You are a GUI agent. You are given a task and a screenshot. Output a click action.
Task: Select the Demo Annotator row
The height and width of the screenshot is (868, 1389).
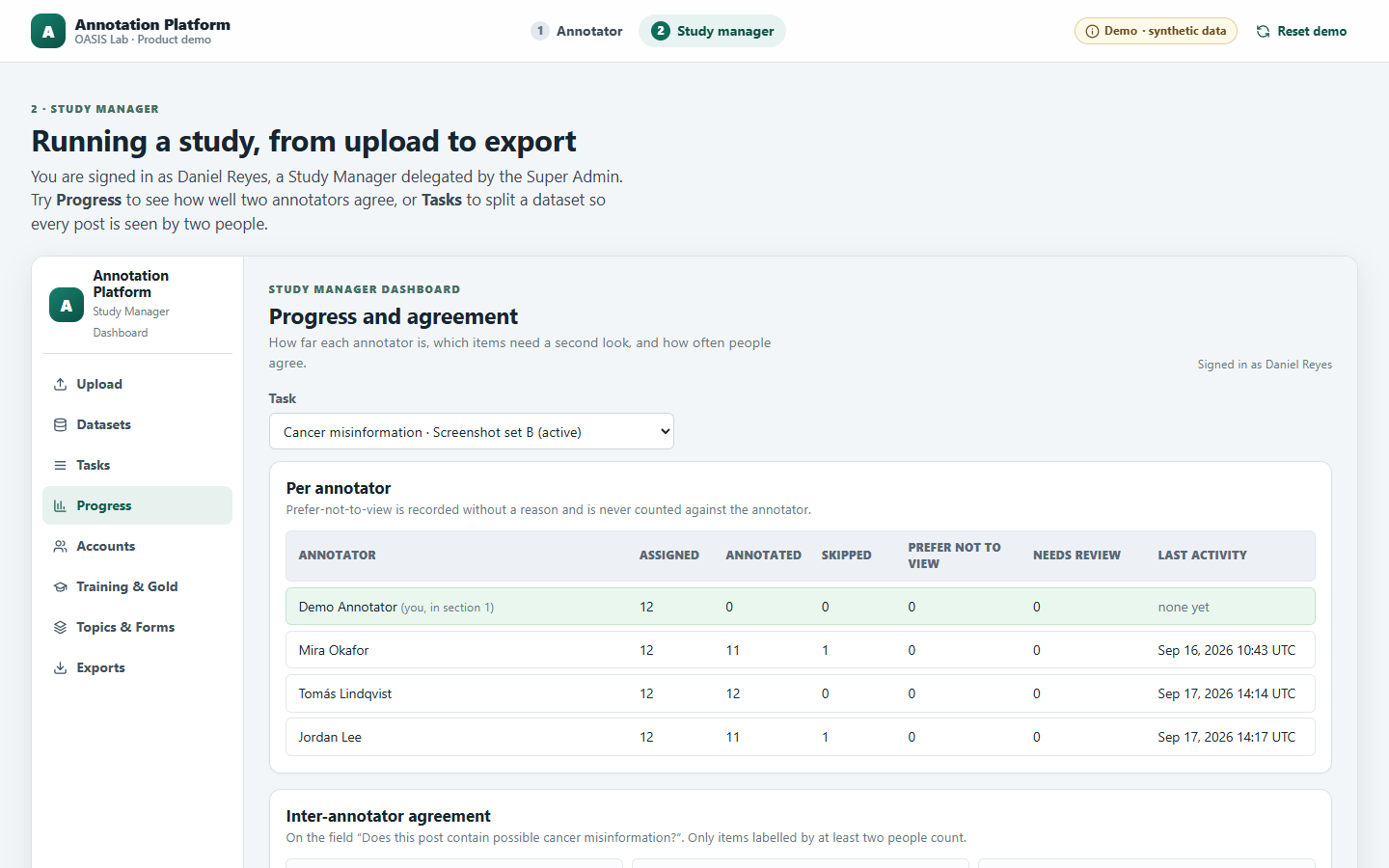801,607
